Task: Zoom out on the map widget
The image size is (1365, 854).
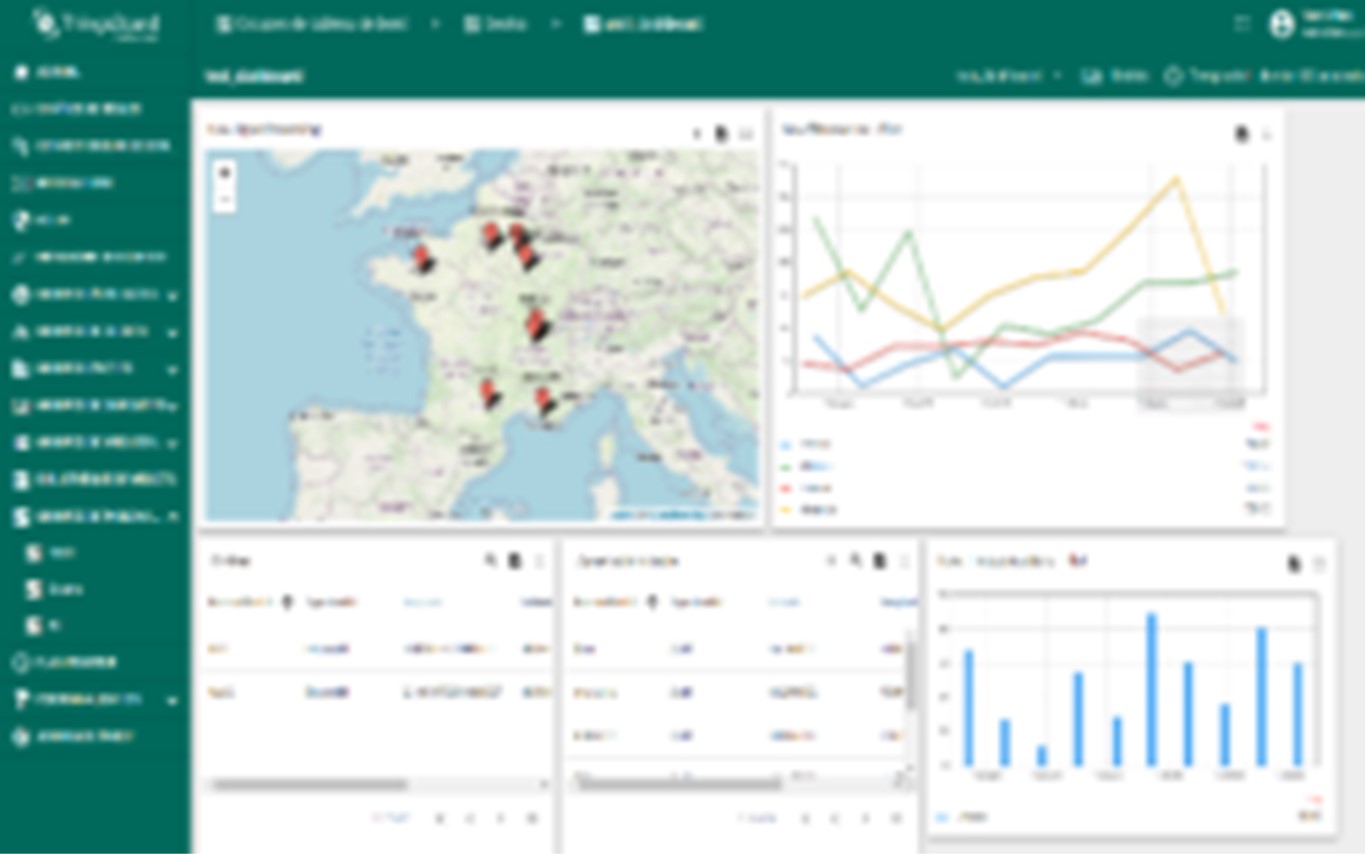Action: pyautogui.click(x=225, y=201)
